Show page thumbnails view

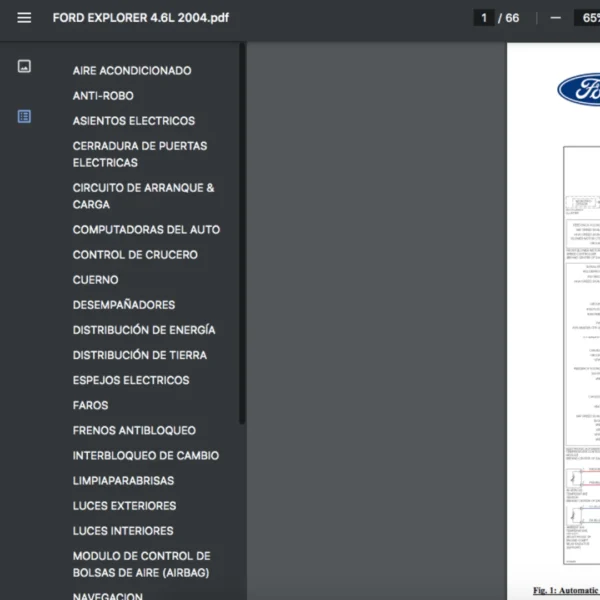24,66
